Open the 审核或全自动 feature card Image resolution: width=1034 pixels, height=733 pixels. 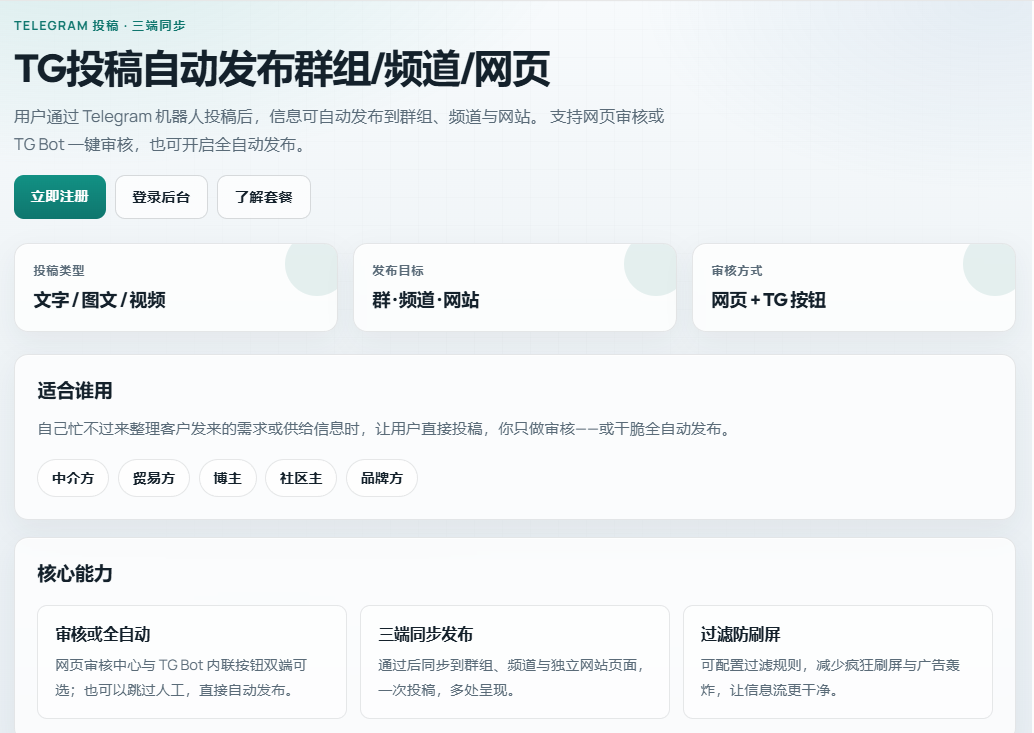192,662
